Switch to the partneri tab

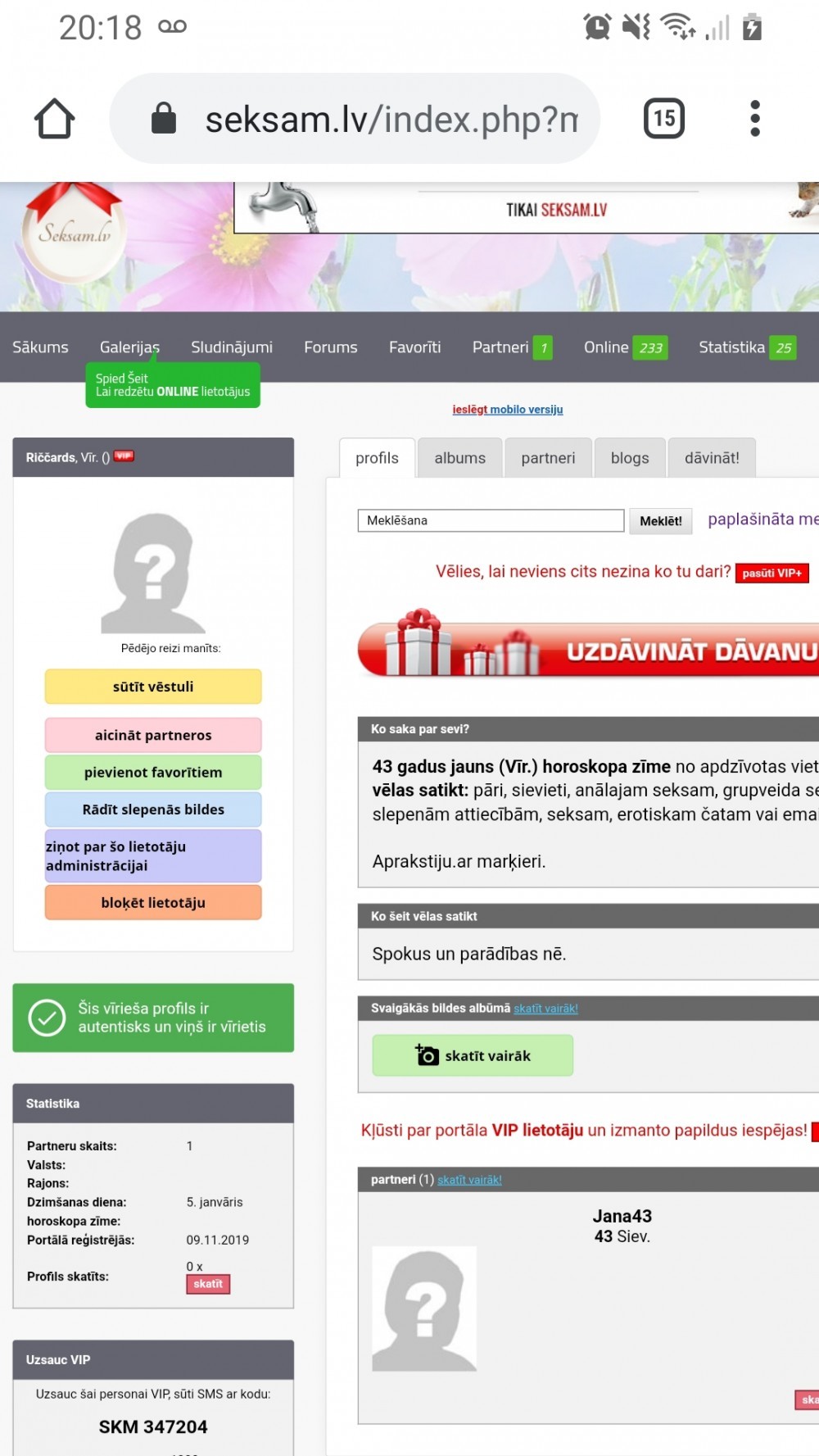(x=548, y=458)
